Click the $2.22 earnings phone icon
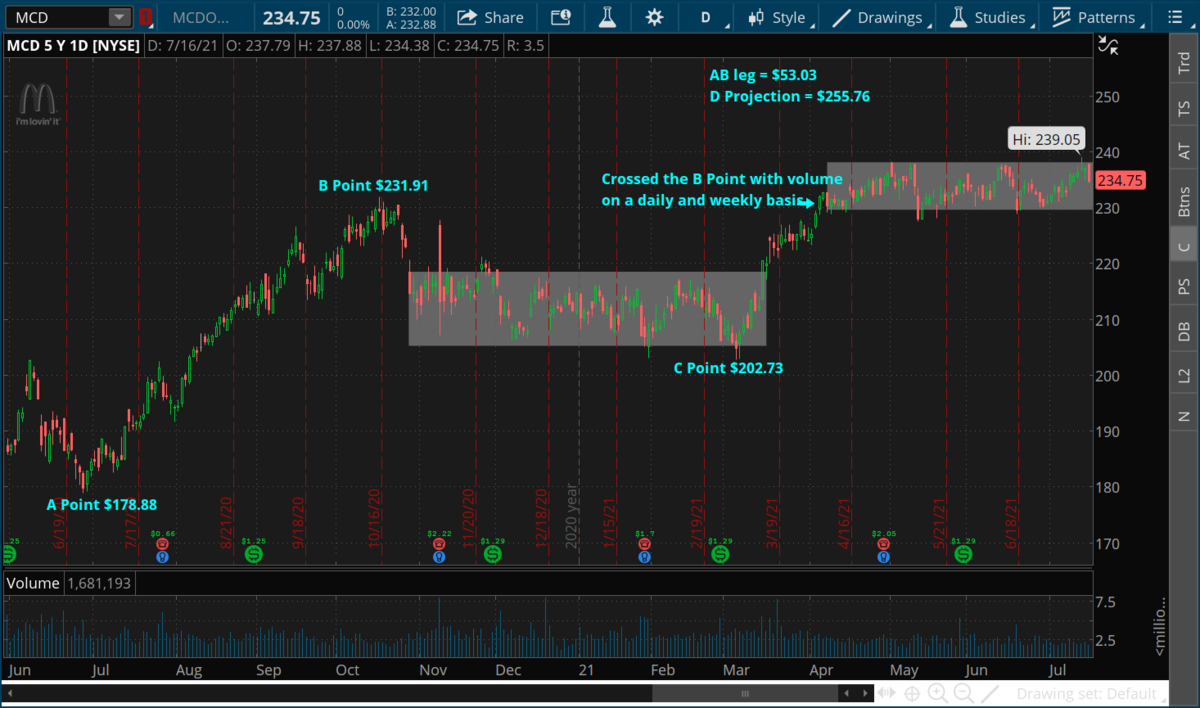Image resolution: width=1200 pixels, height=708 pixels. tap(438, 545)
